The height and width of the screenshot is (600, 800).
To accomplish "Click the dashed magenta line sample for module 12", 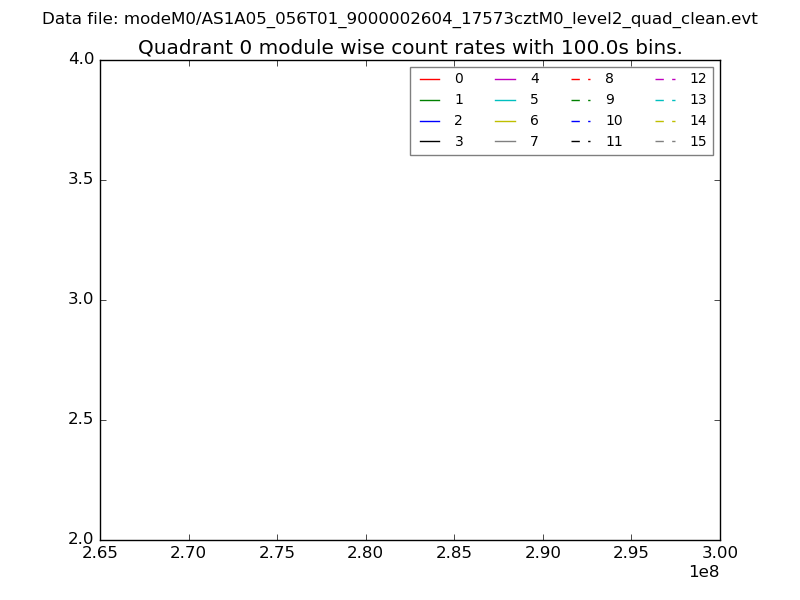I will click(x=665, y=78).
